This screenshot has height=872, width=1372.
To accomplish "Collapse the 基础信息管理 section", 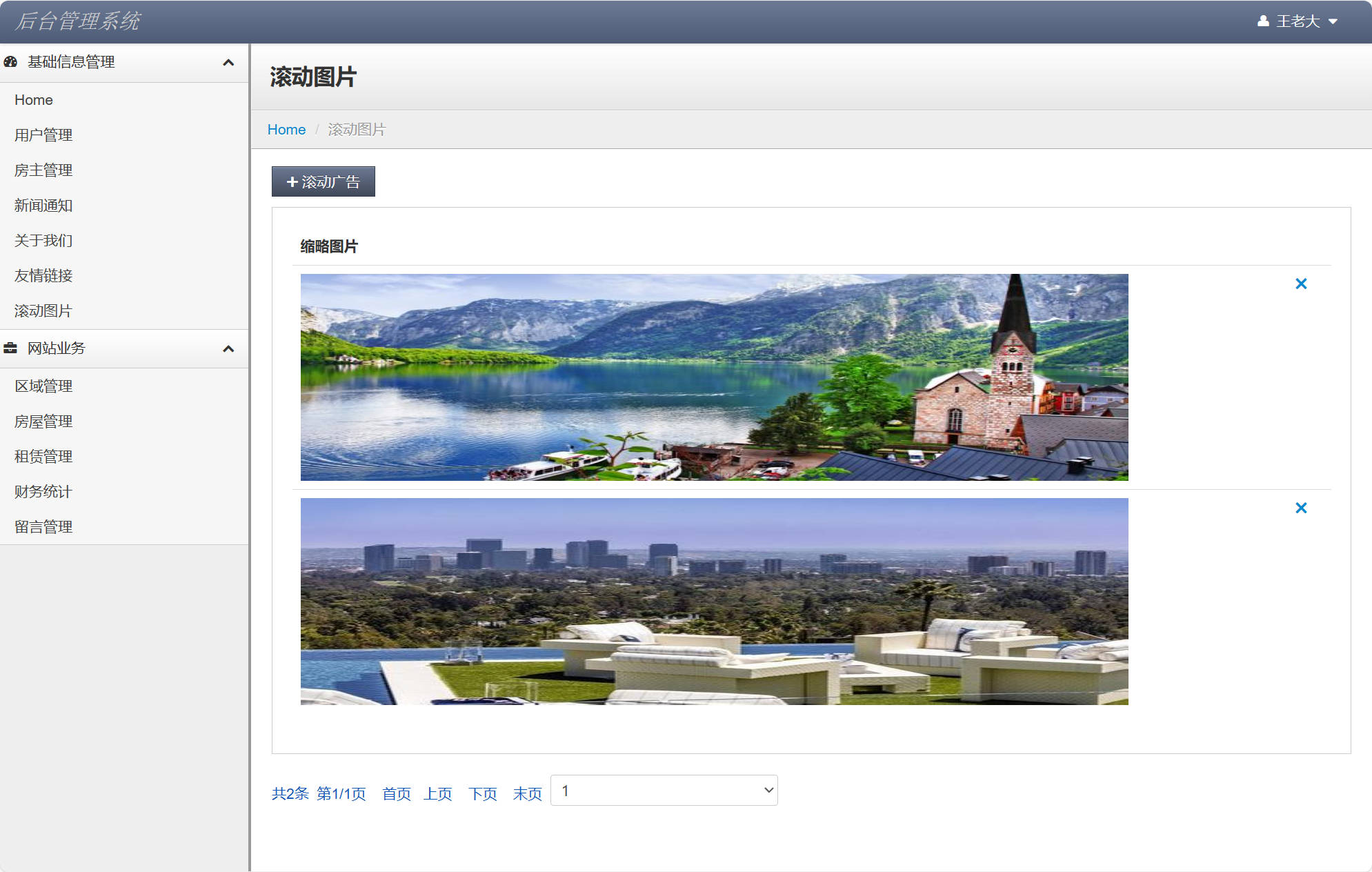I will 229,62.
